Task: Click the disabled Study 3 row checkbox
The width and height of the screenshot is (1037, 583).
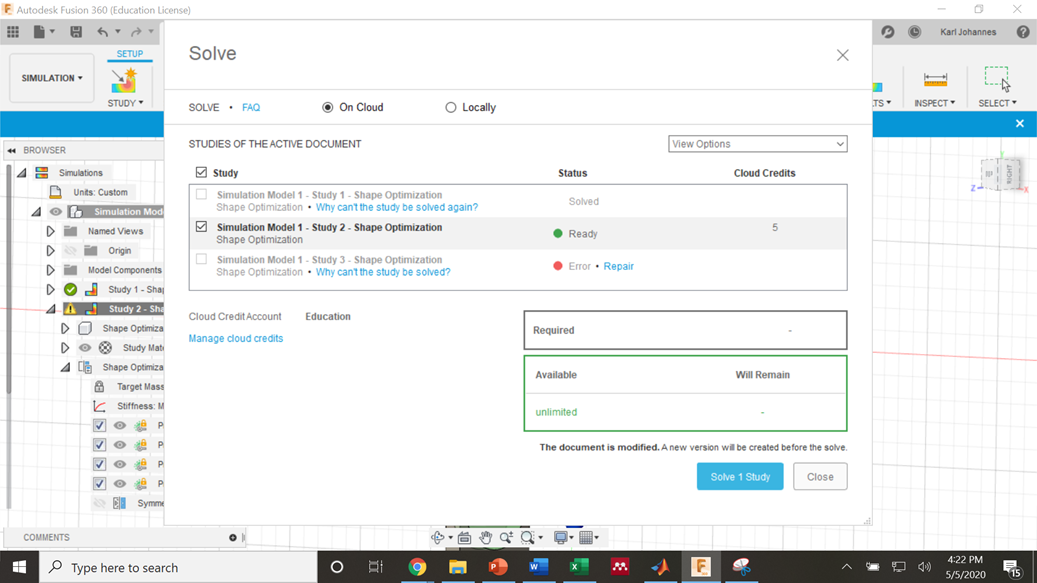Action: point(201,259)
